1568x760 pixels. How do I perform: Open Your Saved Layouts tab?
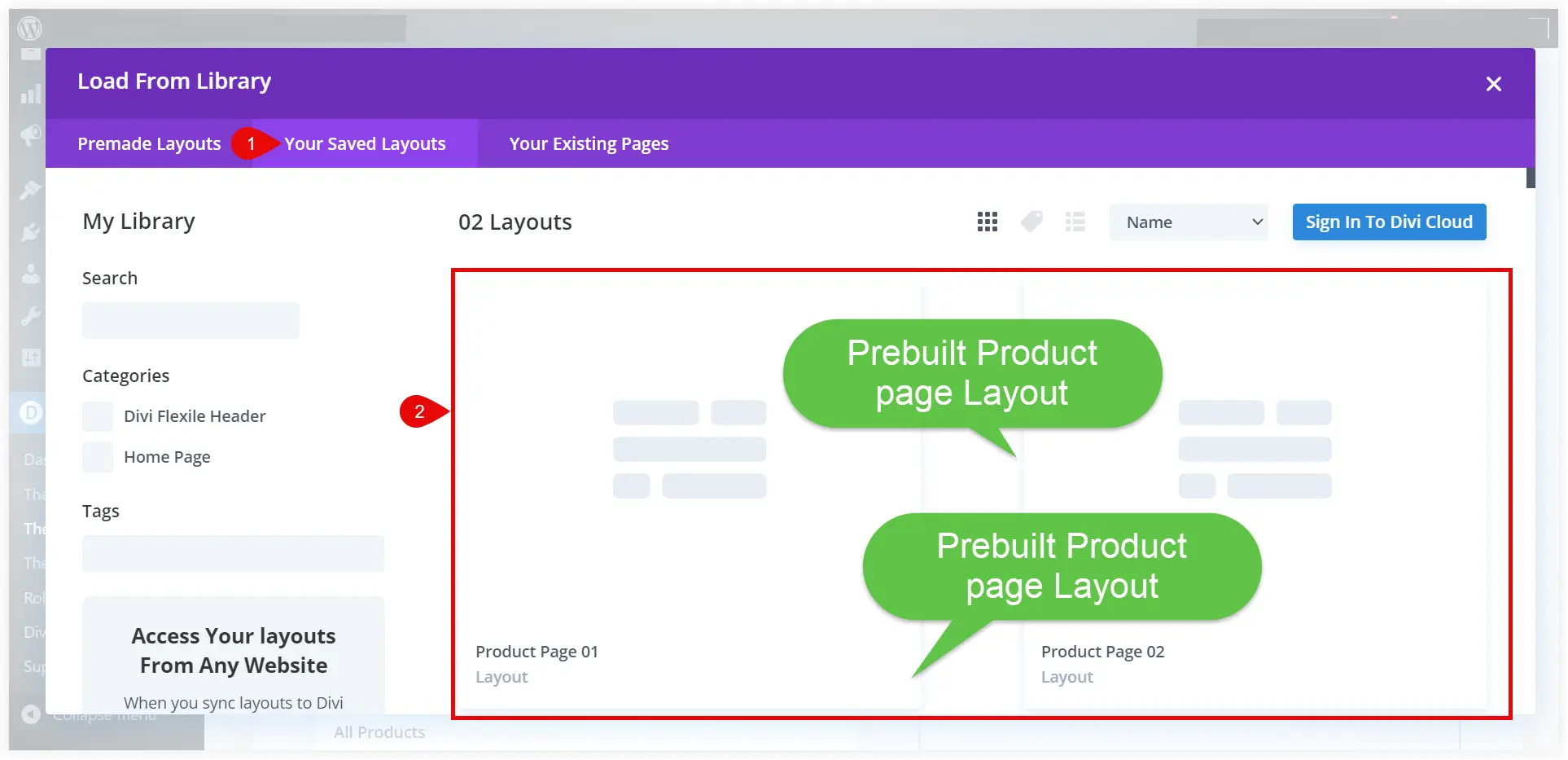(x=365, y=143)
